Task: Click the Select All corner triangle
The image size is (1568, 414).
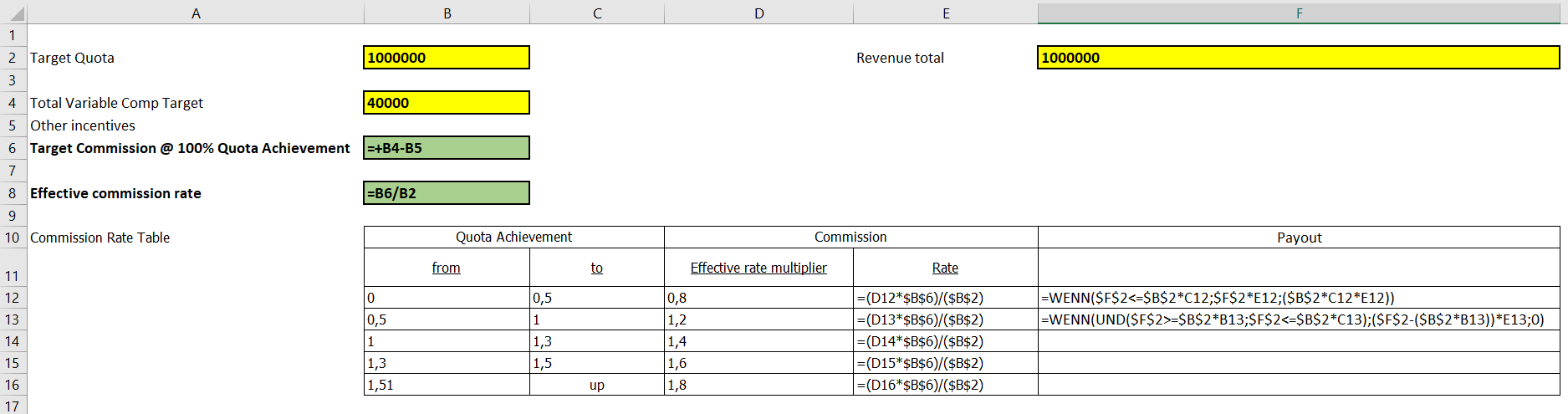Action: pos(14,13)
